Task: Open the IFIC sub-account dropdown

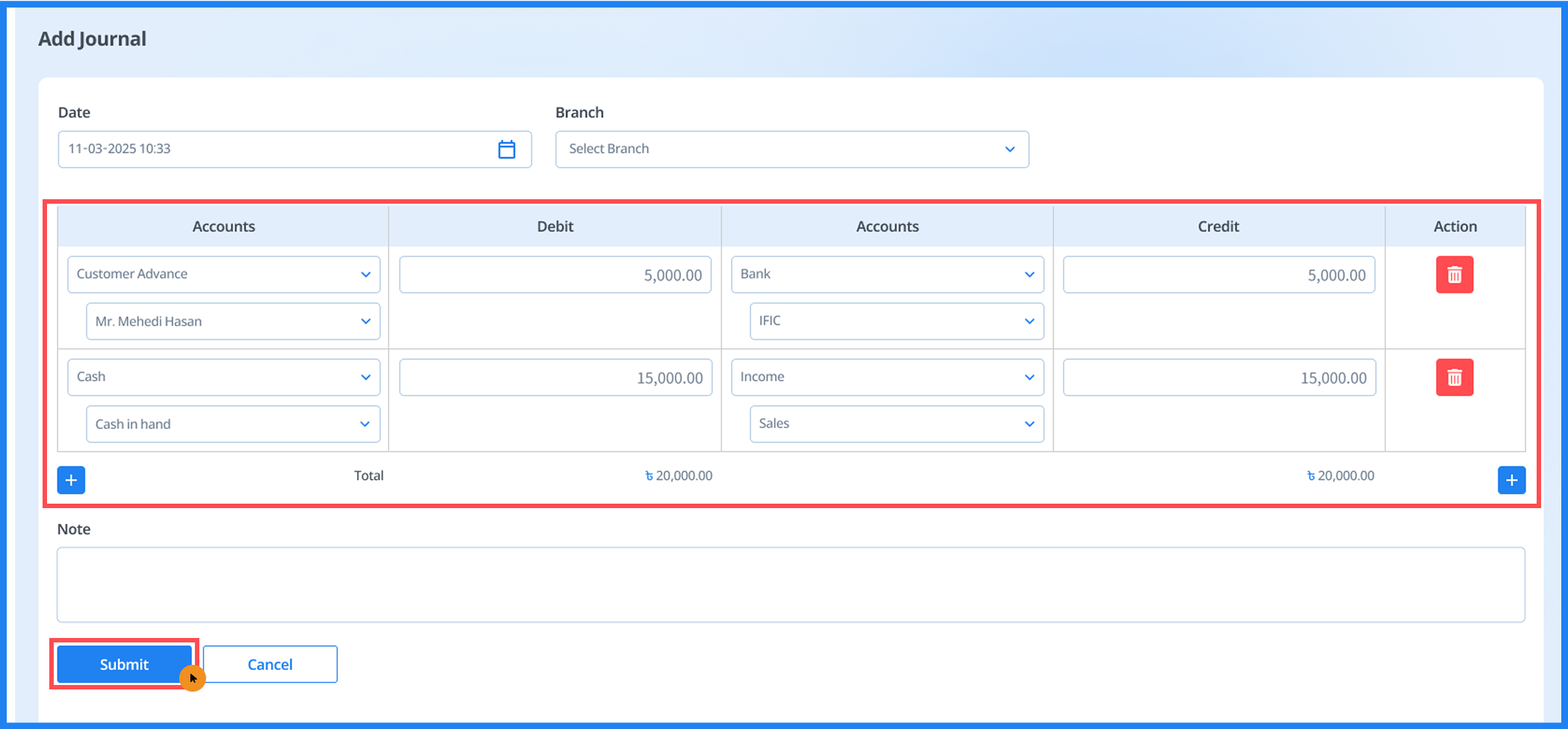Action: 896,322
